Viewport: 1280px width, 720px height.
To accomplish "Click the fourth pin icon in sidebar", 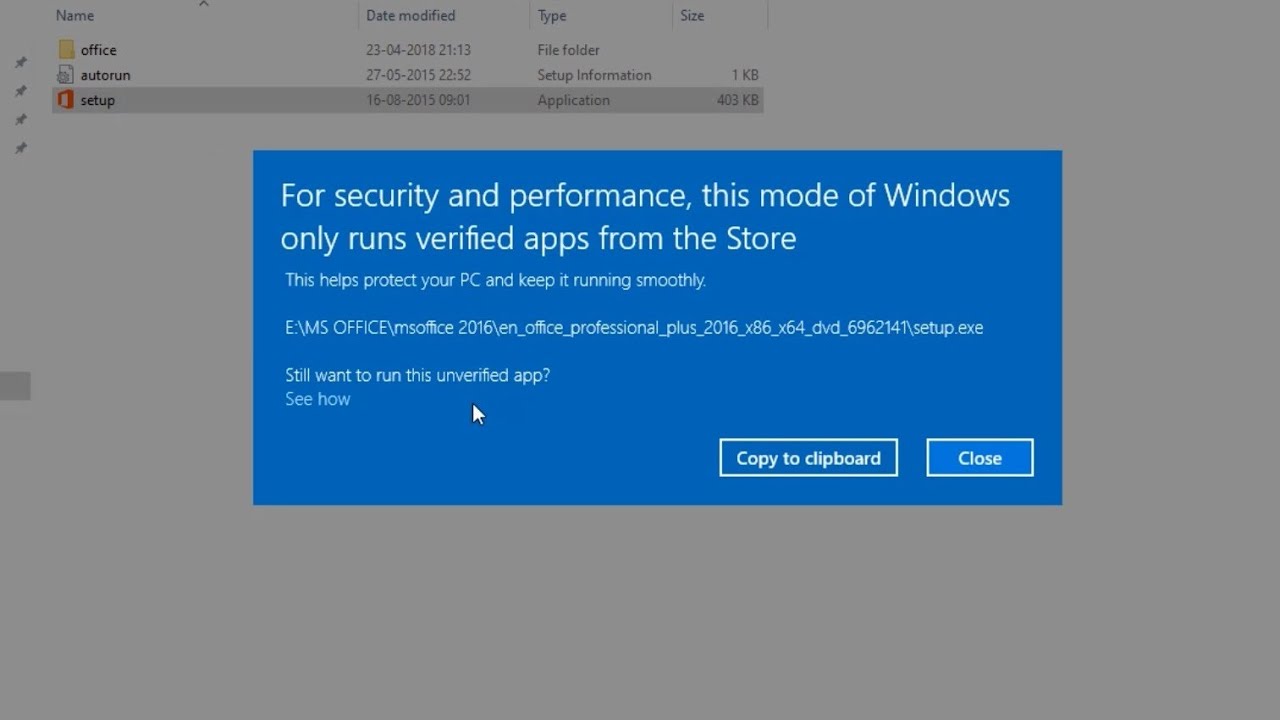I will pyautogui.click(x=20, y=148).
